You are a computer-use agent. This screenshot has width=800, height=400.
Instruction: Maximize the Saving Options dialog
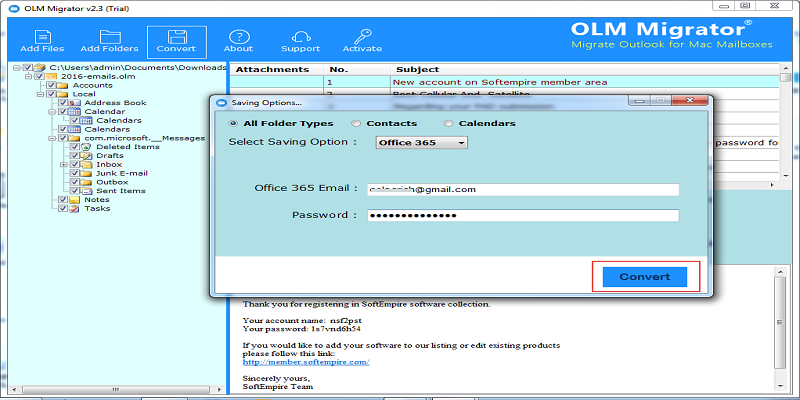660,101
